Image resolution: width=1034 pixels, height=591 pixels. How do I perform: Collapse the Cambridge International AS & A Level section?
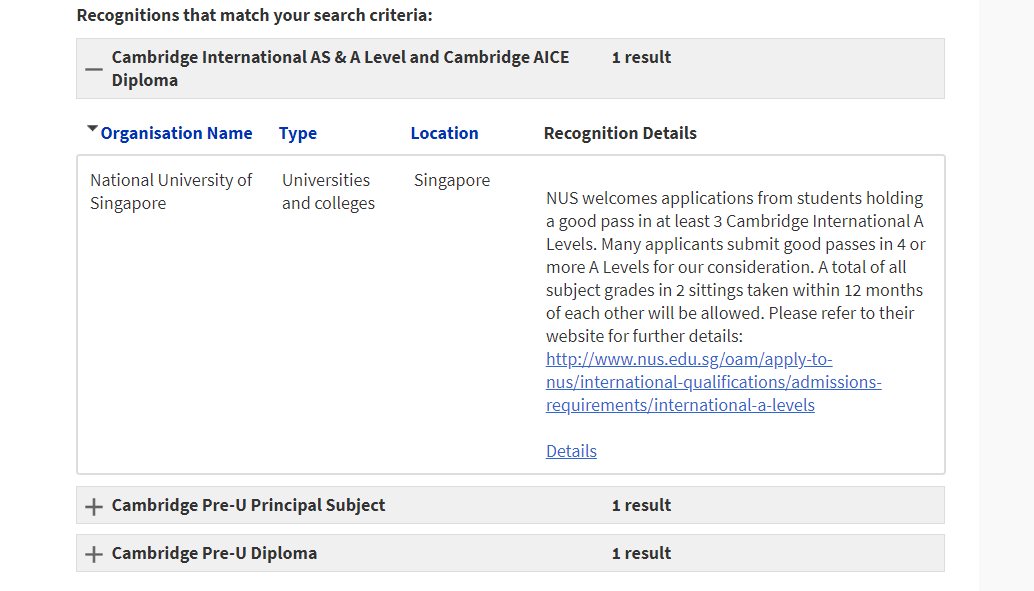click(x=94, y=69)
